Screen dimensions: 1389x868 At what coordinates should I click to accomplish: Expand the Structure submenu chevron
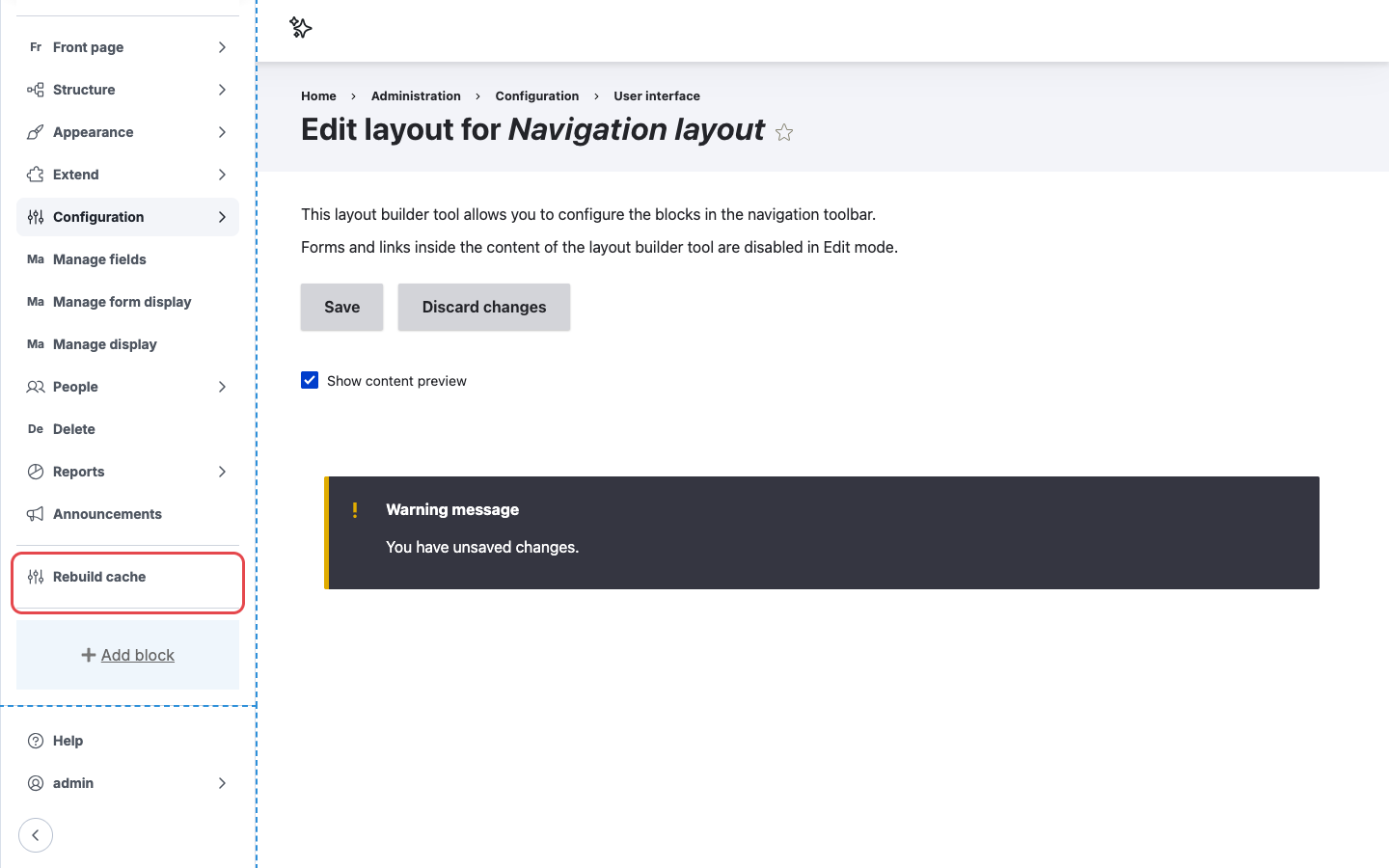click(x=222, y=90)
